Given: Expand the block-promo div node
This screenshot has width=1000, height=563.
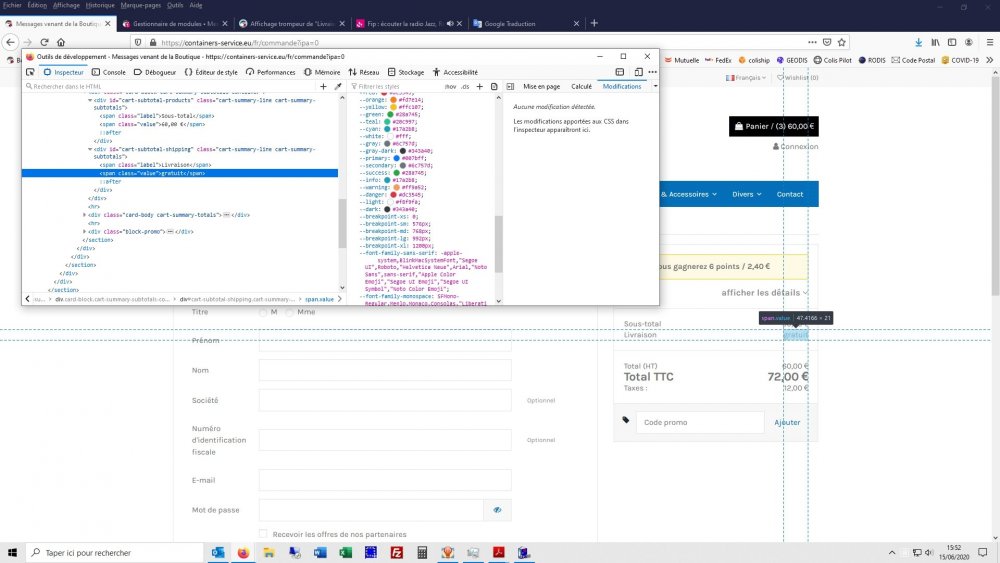Looking at the screenshot, I should click(85, 231).
